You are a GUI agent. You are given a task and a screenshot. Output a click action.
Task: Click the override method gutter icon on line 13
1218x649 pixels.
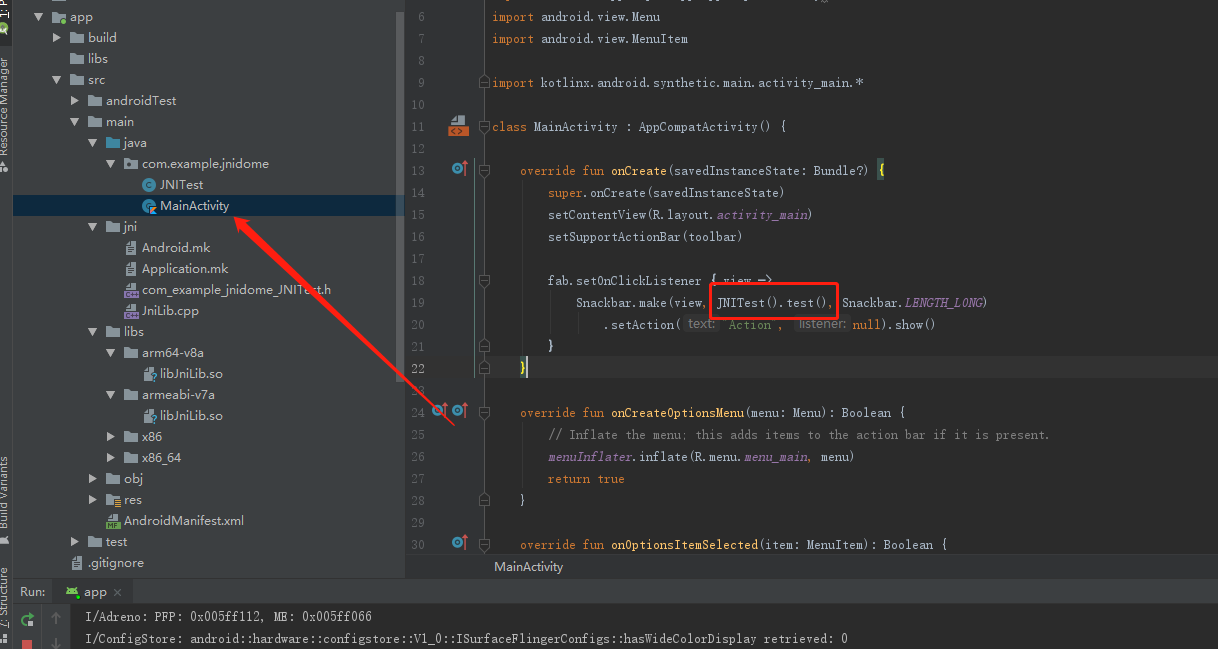coord(459,168)
